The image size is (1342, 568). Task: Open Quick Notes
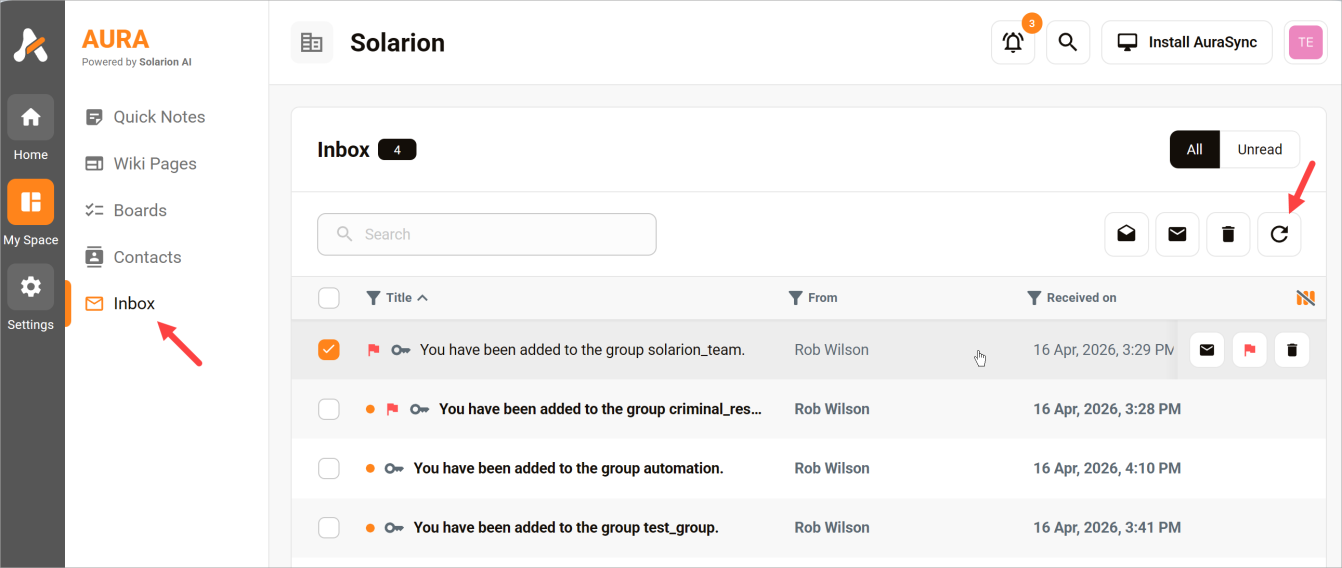pyautogui.click(x=145, y=117)
